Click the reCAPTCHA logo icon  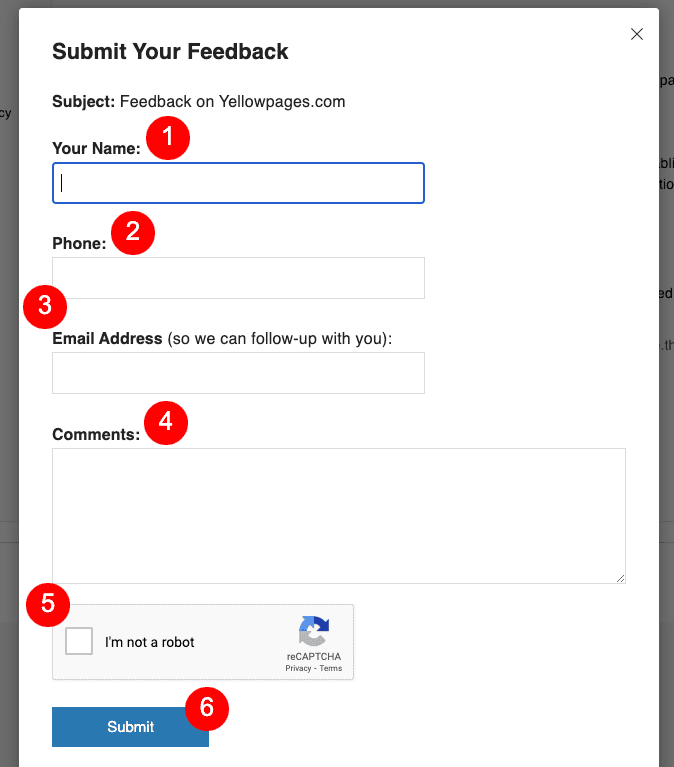314,631
